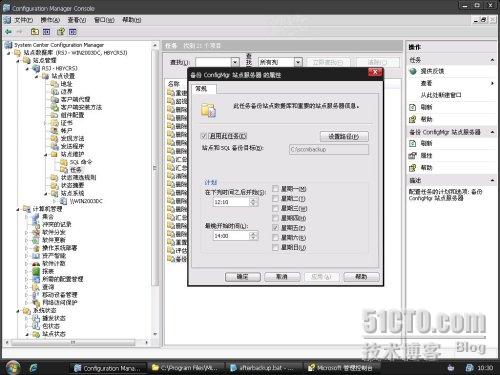
Task: Click the 客户端代理 (Client Agents) icon
Action: click(55, 99)
